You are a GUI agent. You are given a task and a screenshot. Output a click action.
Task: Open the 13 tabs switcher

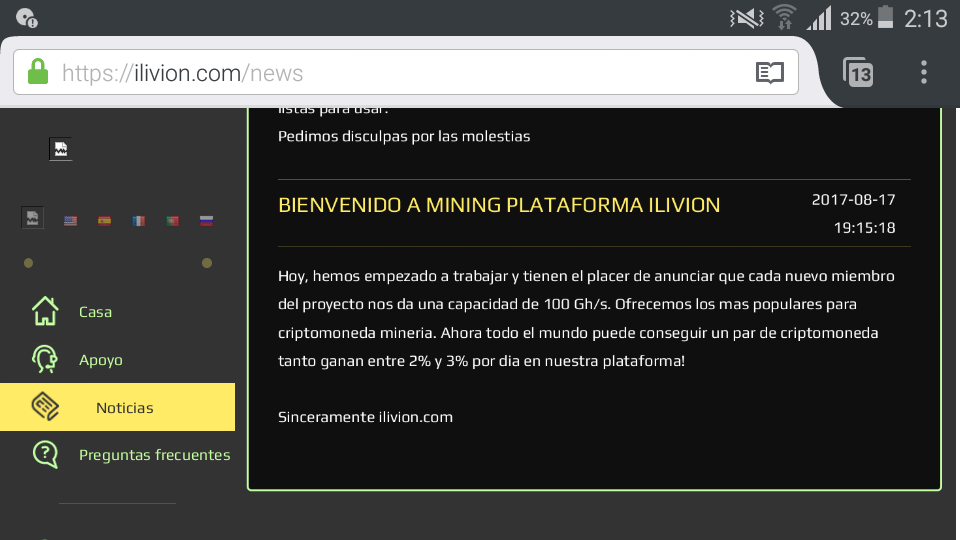click(x=858, y=72)
